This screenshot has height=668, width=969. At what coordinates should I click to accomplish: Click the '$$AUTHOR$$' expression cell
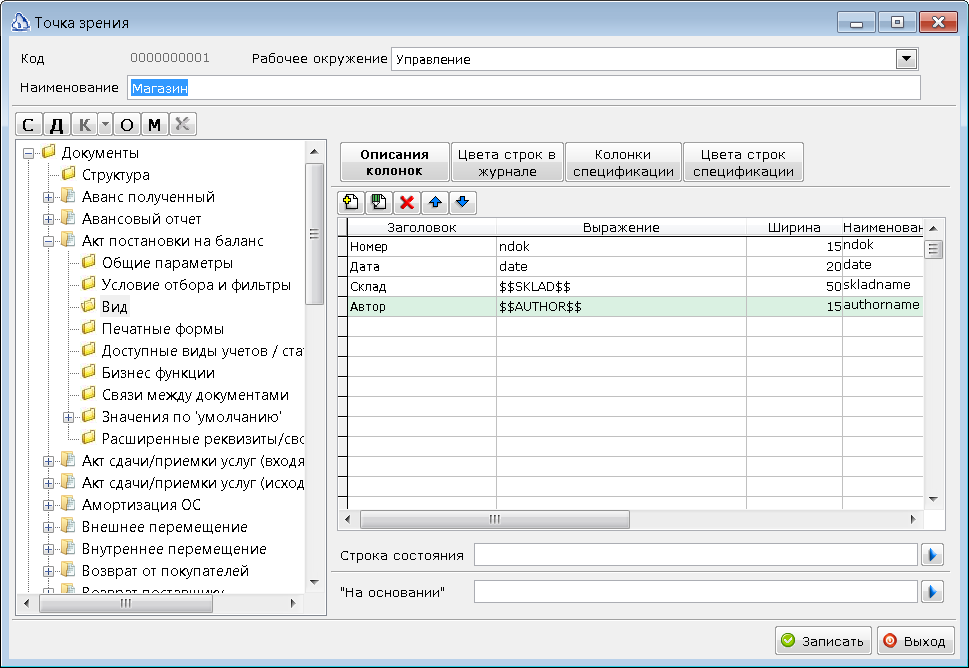point(621,307)
